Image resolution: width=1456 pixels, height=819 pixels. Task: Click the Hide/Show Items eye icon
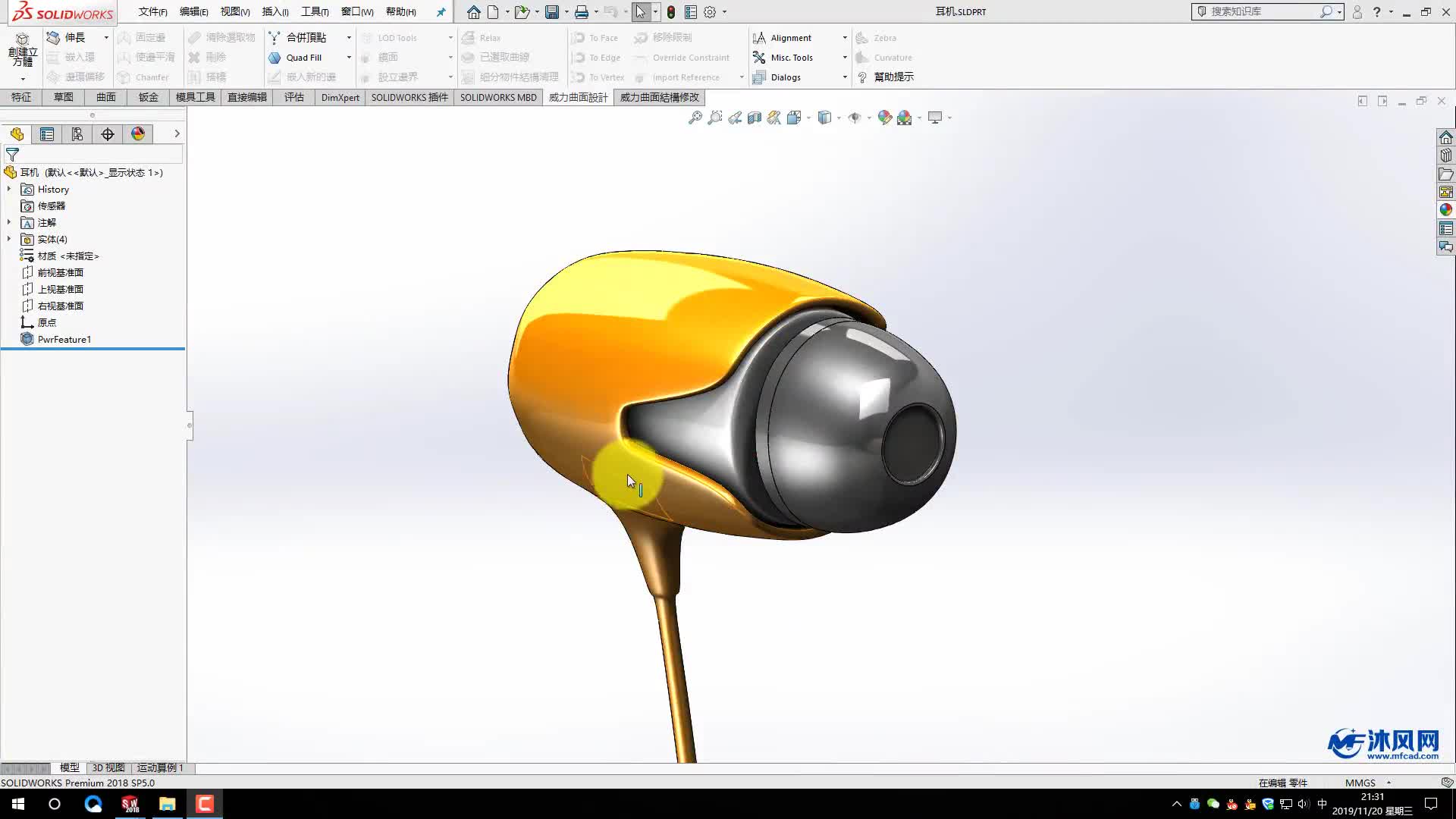click(855, 118)
